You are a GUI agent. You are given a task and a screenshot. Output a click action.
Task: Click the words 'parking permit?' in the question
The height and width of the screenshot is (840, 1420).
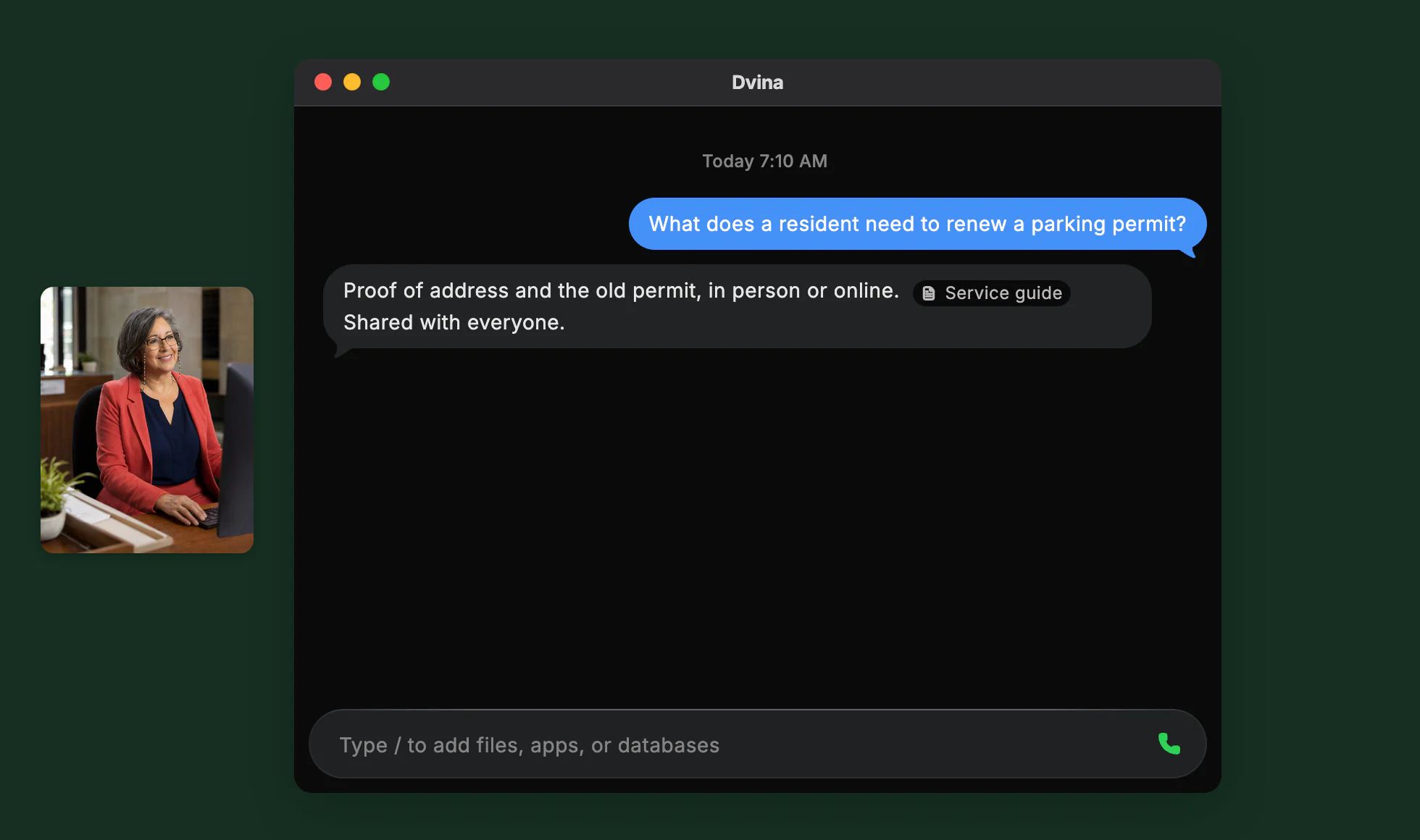click(1108, 224)
